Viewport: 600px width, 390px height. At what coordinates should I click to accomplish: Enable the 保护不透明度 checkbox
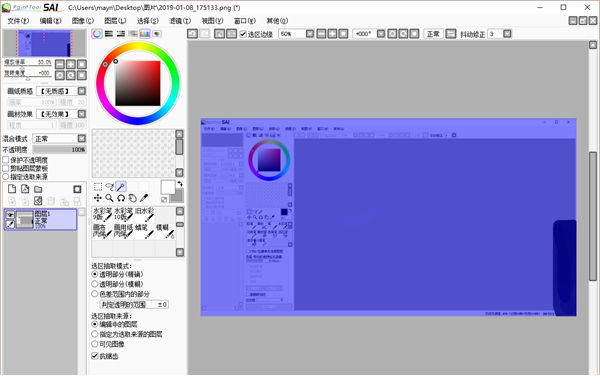[6, 160]
